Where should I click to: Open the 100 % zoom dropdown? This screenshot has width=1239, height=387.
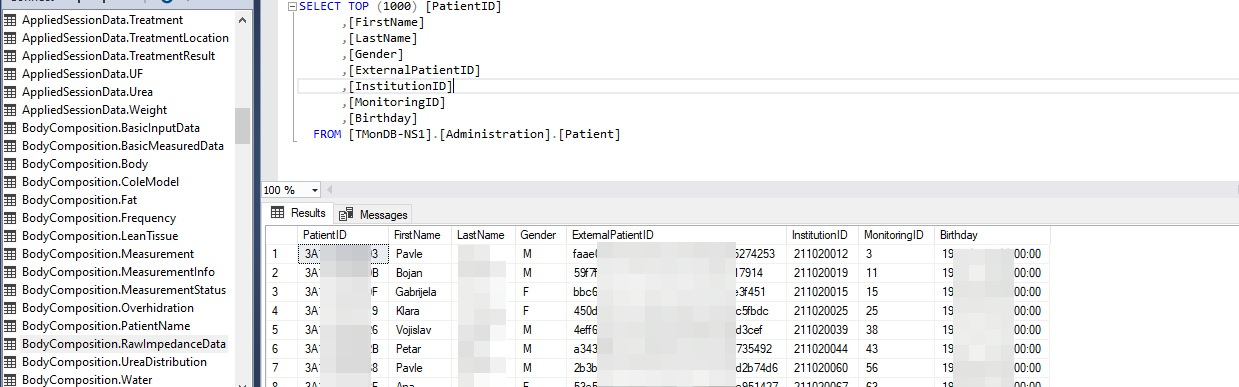click(x=315, y=190)
